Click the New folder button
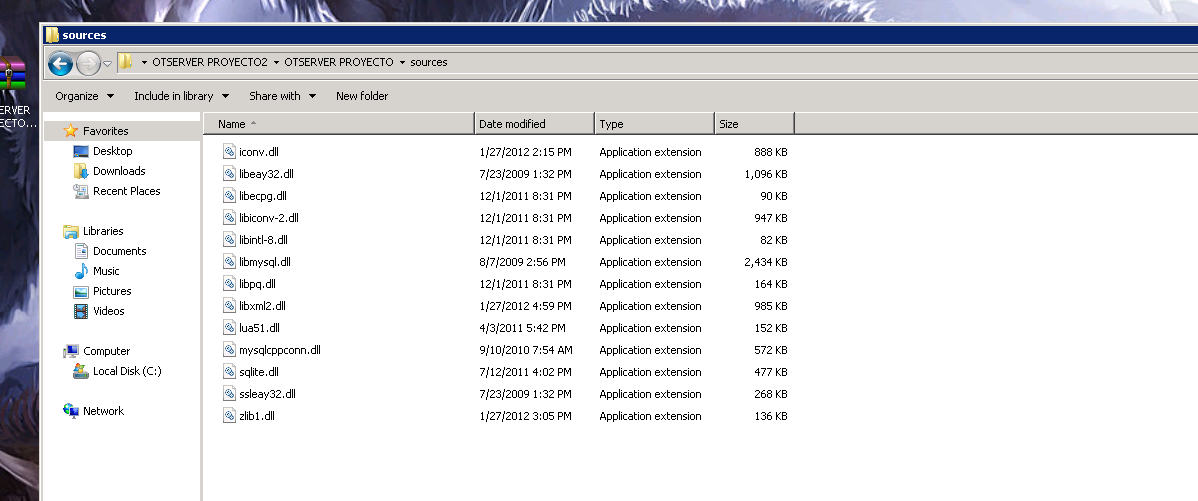Viewport: 1198px width, 501px height. tap(362, 96)
